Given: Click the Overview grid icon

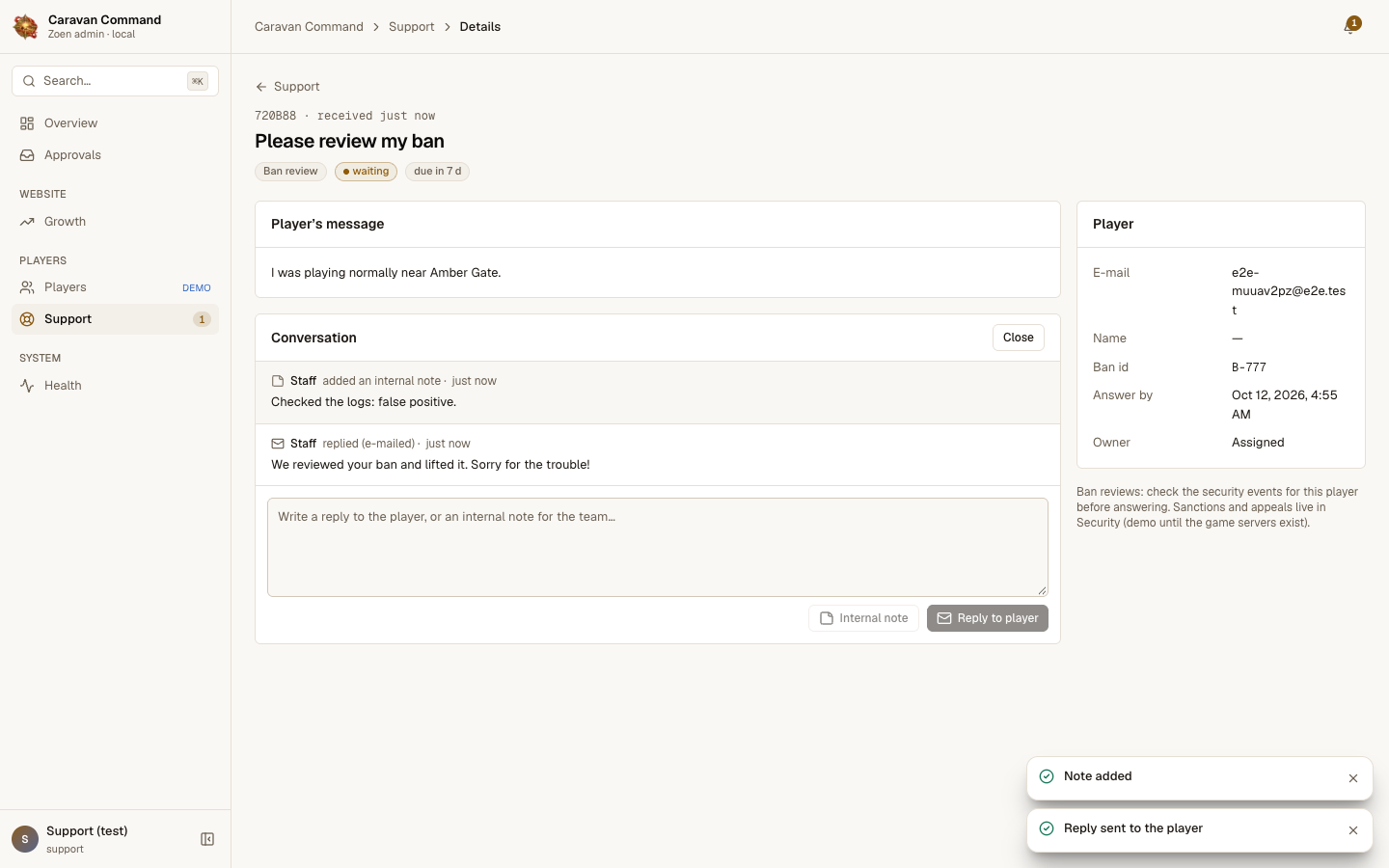Looking at the screenshot, I should (27, 123).
